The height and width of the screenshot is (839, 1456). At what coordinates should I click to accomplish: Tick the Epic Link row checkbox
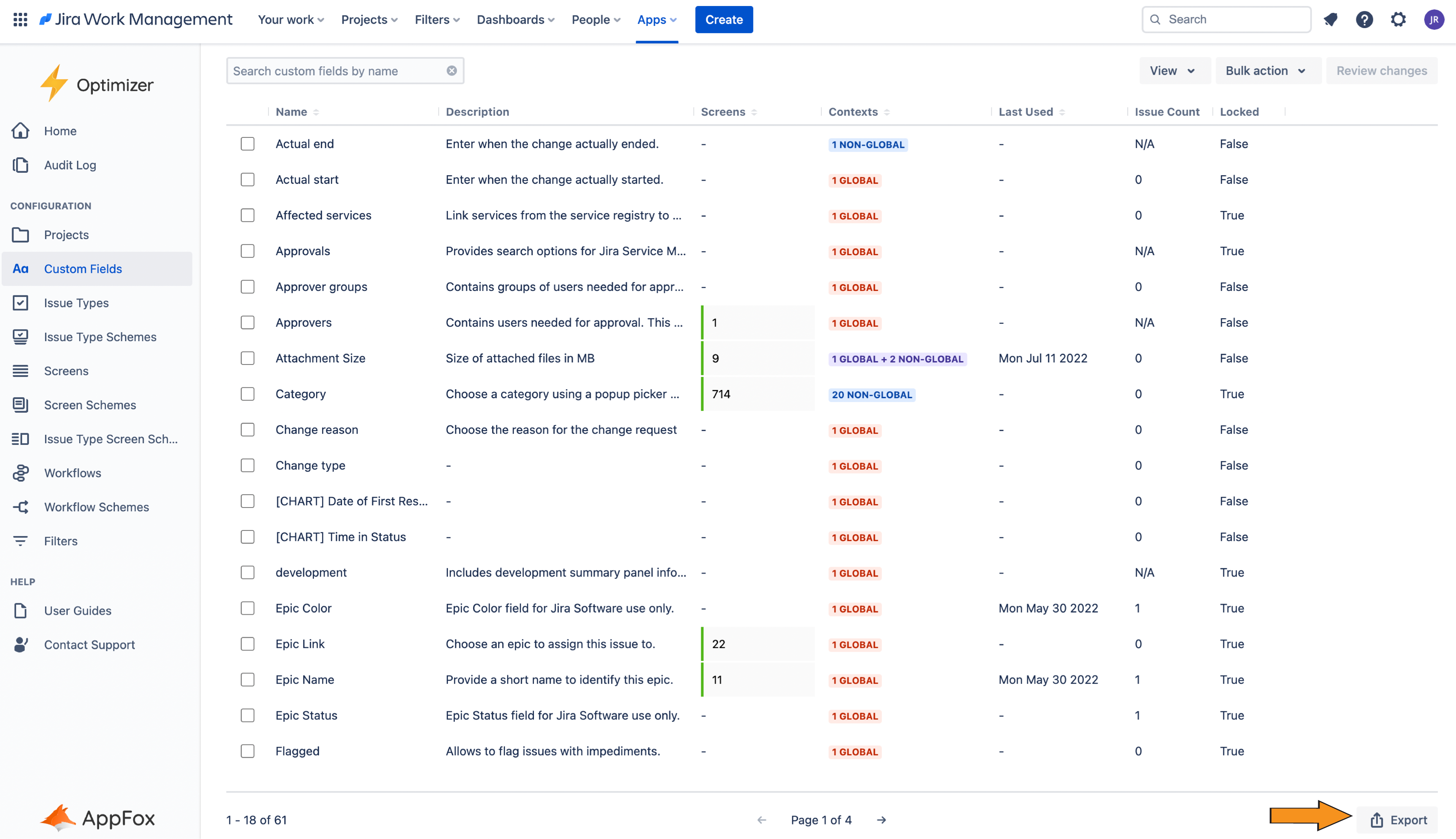tap(248, 644)
